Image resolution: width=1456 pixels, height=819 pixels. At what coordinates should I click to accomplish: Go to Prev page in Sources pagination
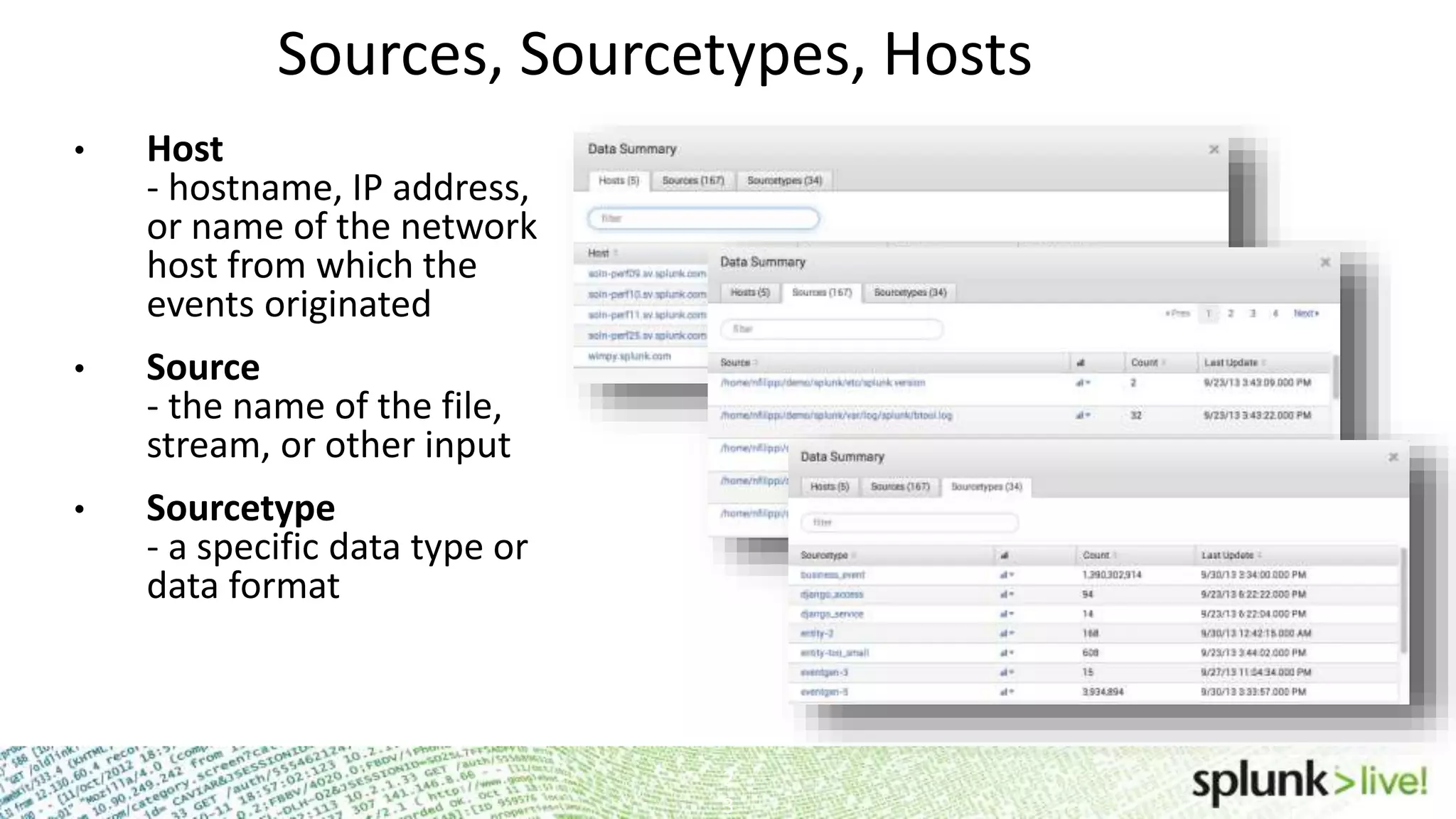click(x=1177, y=314)
